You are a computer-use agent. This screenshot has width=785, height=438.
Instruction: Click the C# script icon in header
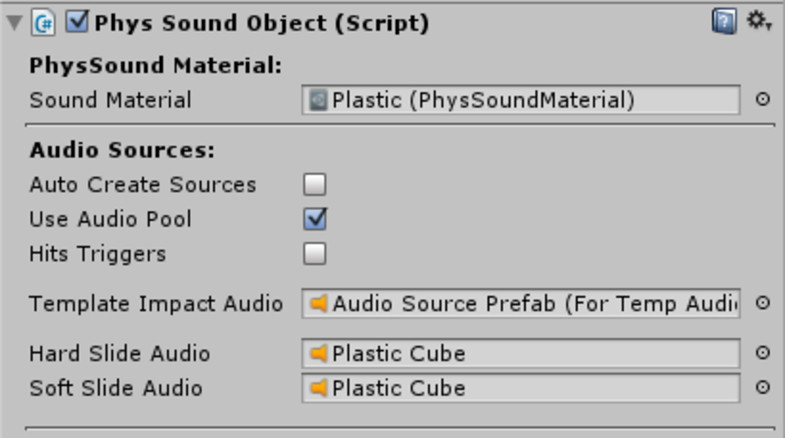(x=44, y=23)
